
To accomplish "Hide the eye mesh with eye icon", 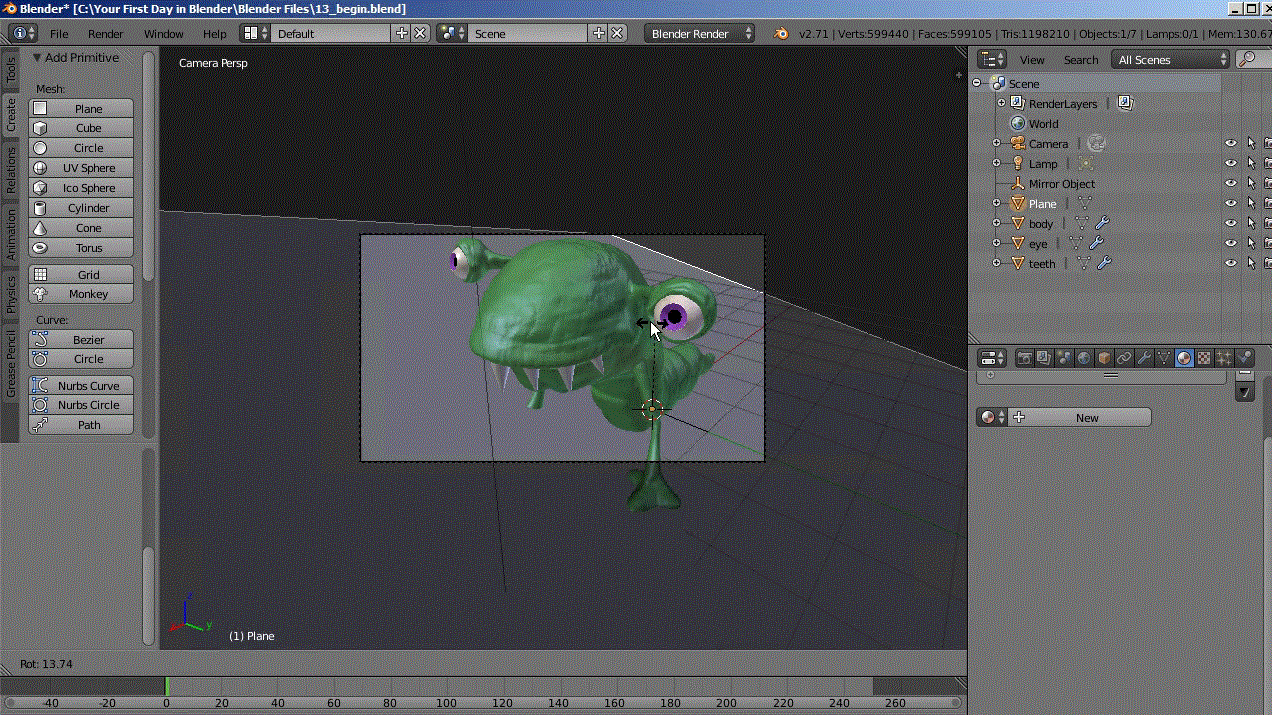I will [x=1231, y=243].
